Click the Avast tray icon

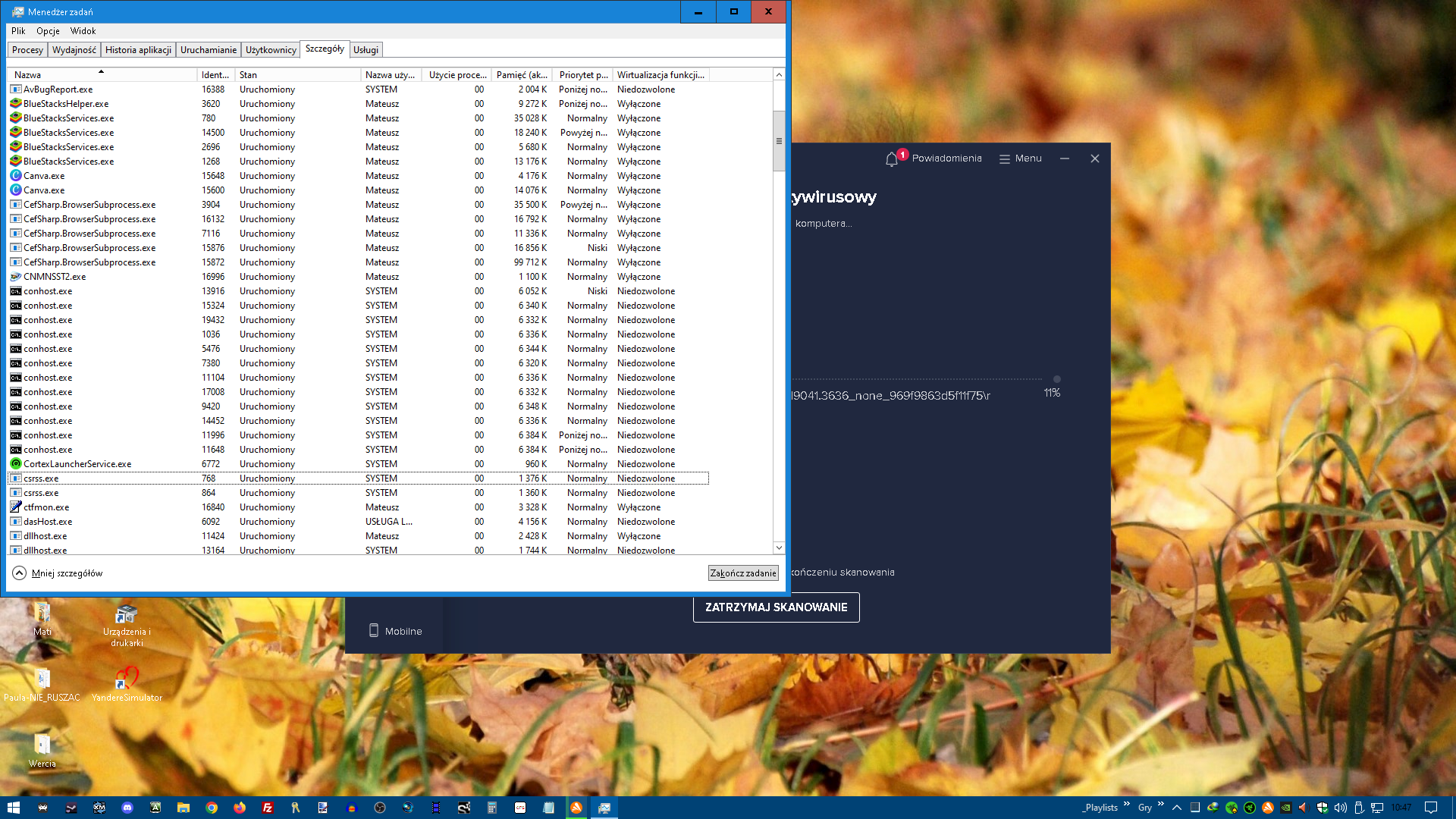pos(1267,808)
